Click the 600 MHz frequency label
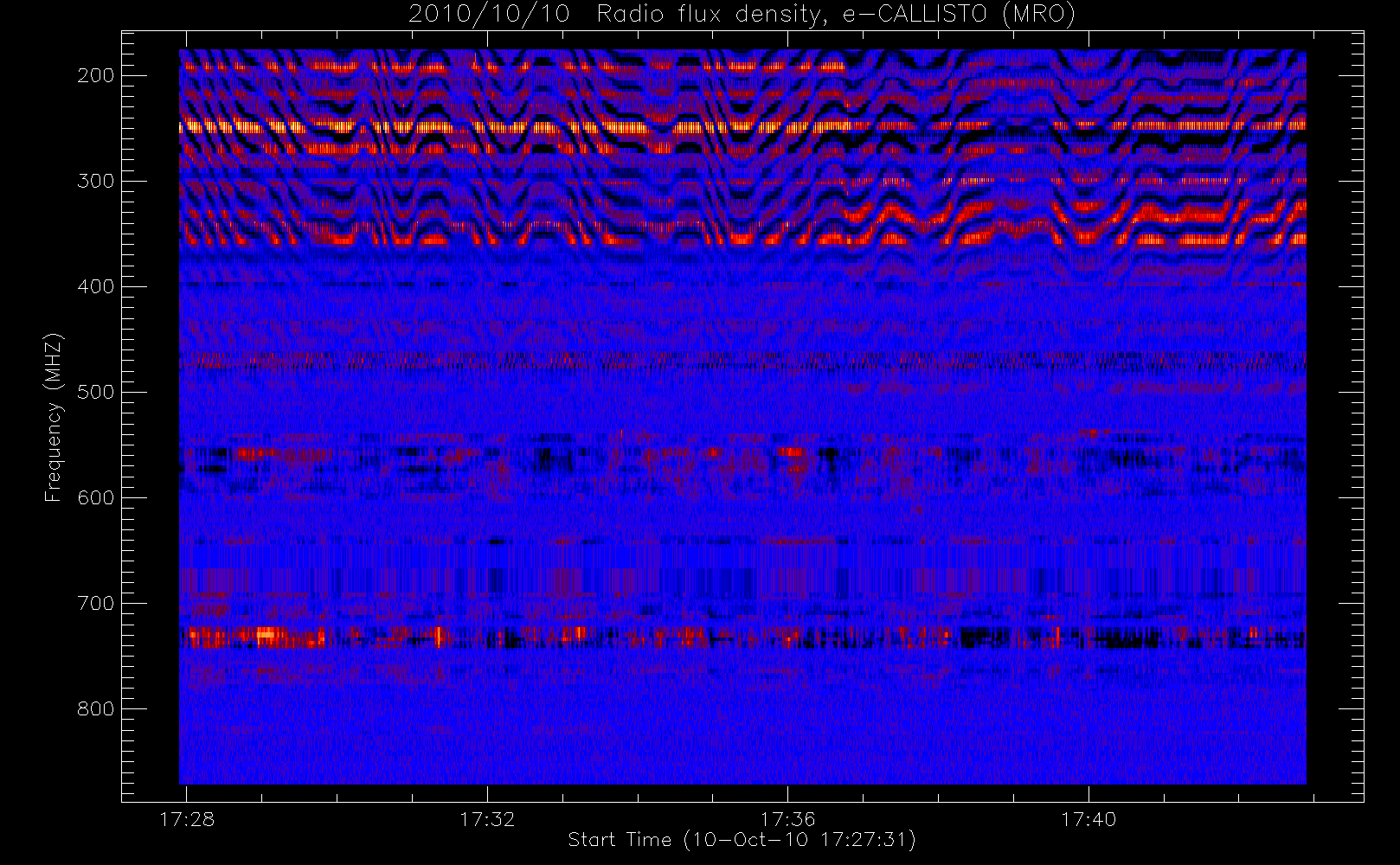The image size is (1400, 865). click(95, 497)
